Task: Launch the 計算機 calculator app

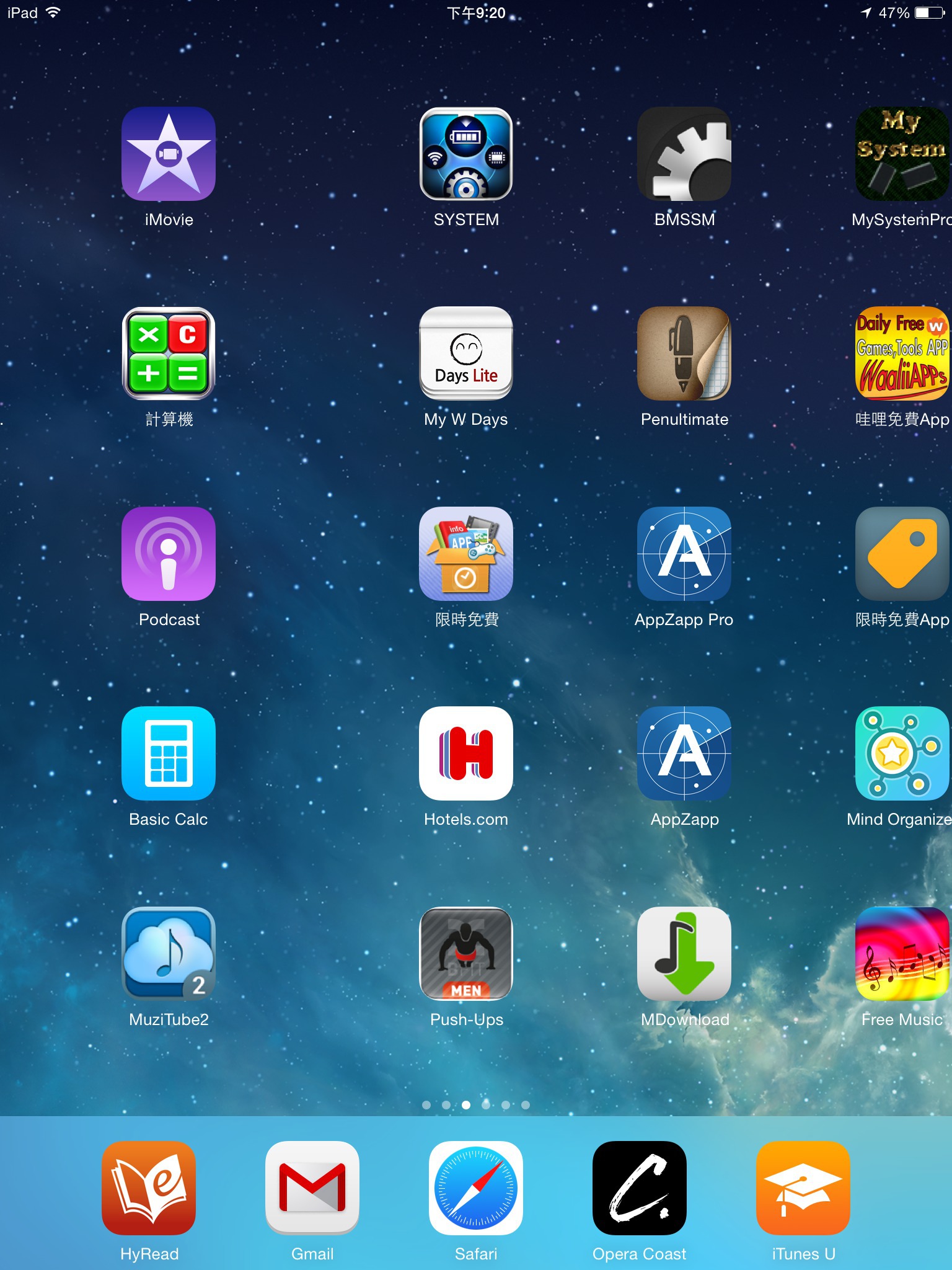Action: (x=169, y=353)
